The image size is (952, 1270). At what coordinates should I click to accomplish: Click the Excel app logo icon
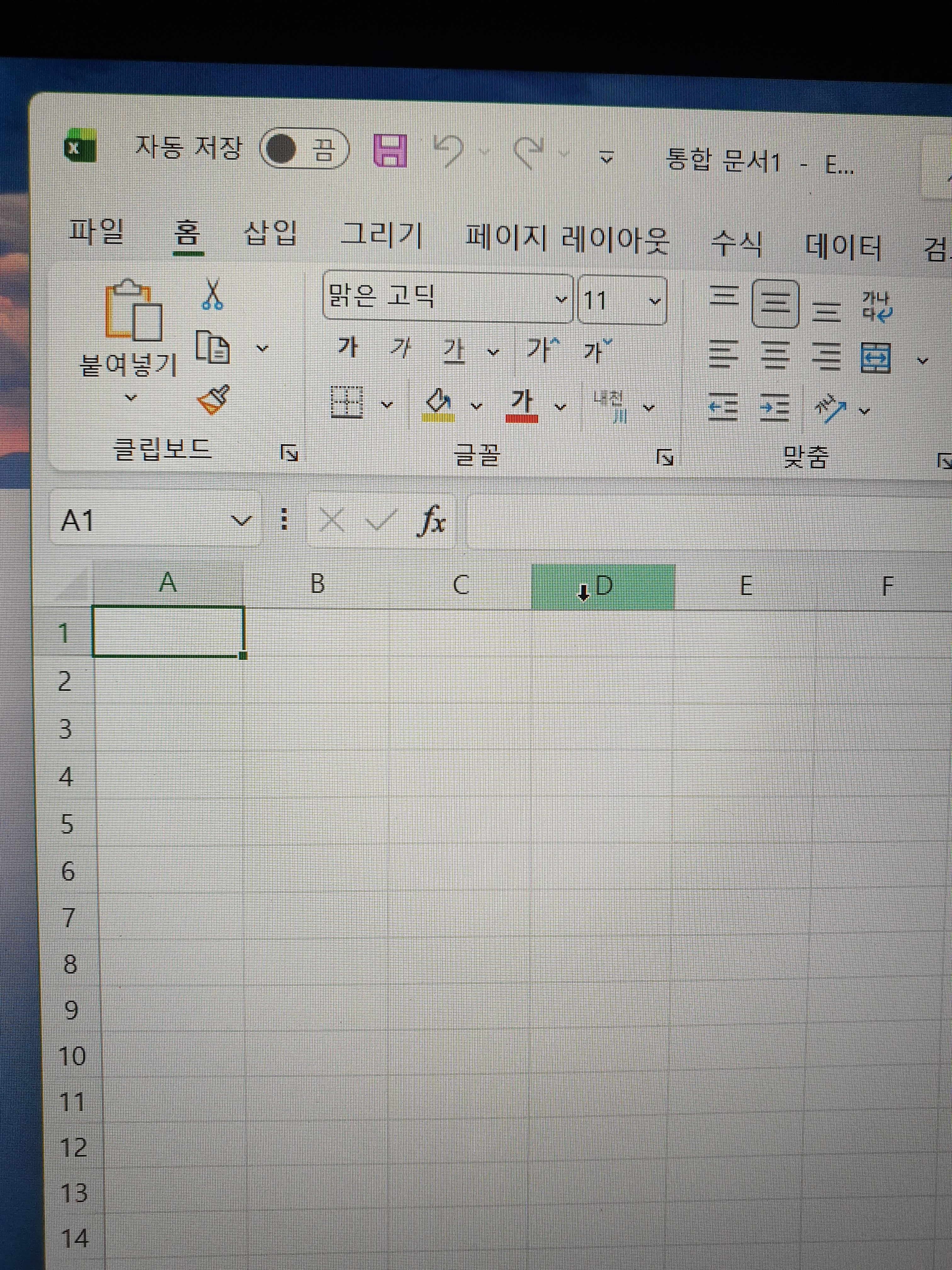(x=80, y=146)
